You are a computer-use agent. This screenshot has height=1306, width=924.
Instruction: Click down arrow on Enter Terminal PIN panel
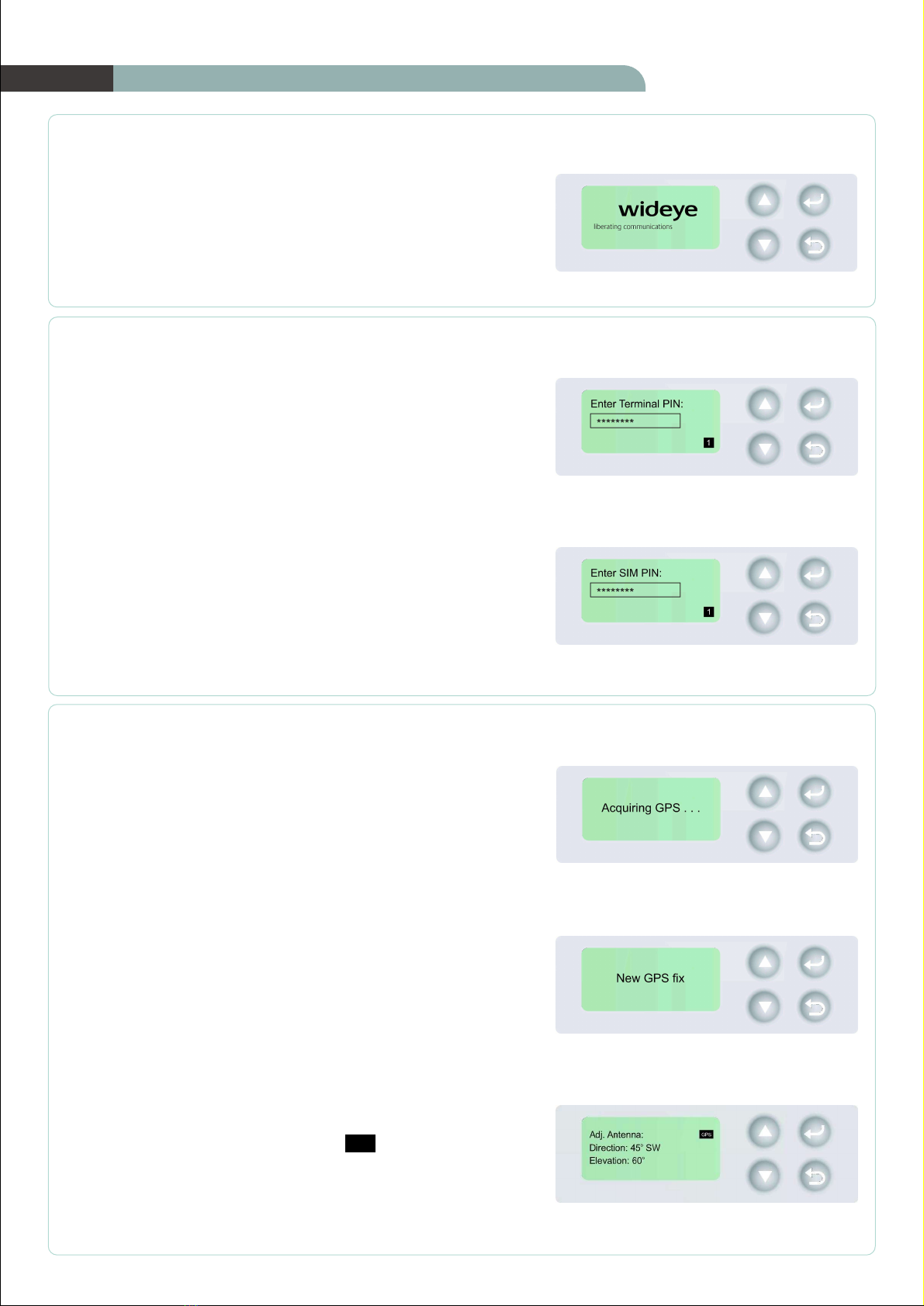[765, 449]
